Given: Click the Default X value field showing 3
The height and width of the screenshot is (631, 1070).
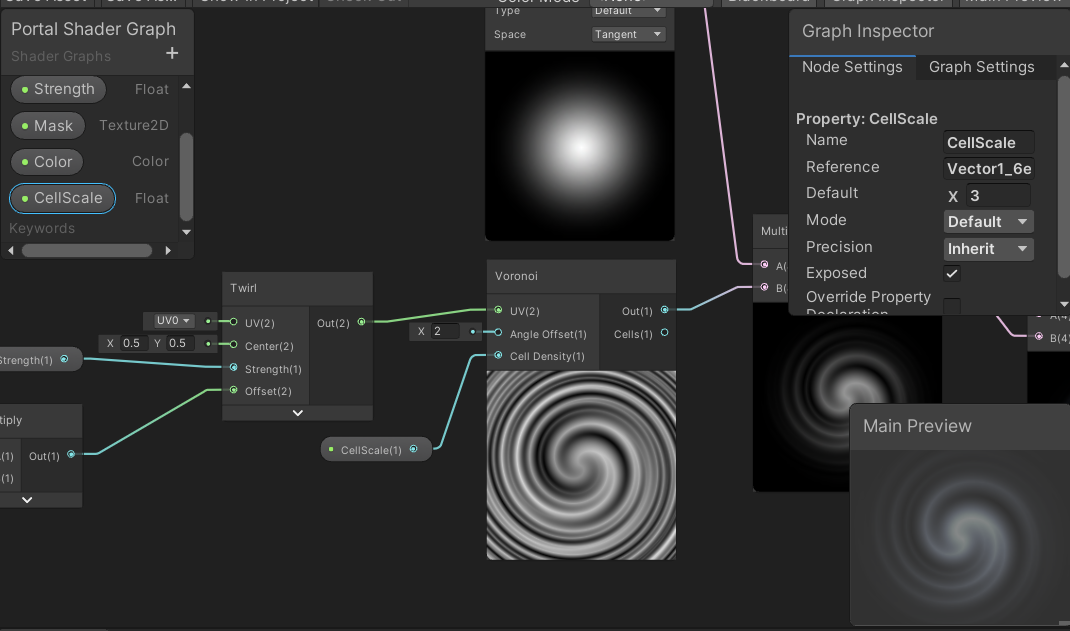Looking at the screenshot, I should coord(998,196).
